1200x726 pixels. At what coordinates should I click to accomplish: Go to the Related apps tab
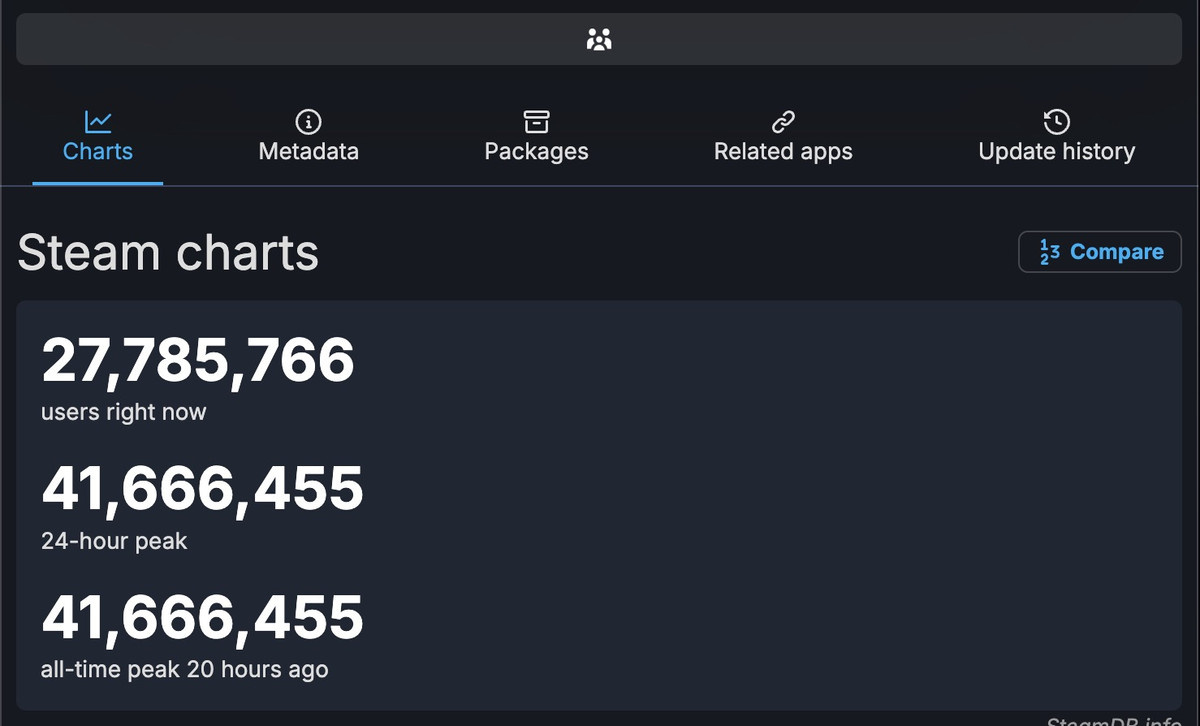783,152
